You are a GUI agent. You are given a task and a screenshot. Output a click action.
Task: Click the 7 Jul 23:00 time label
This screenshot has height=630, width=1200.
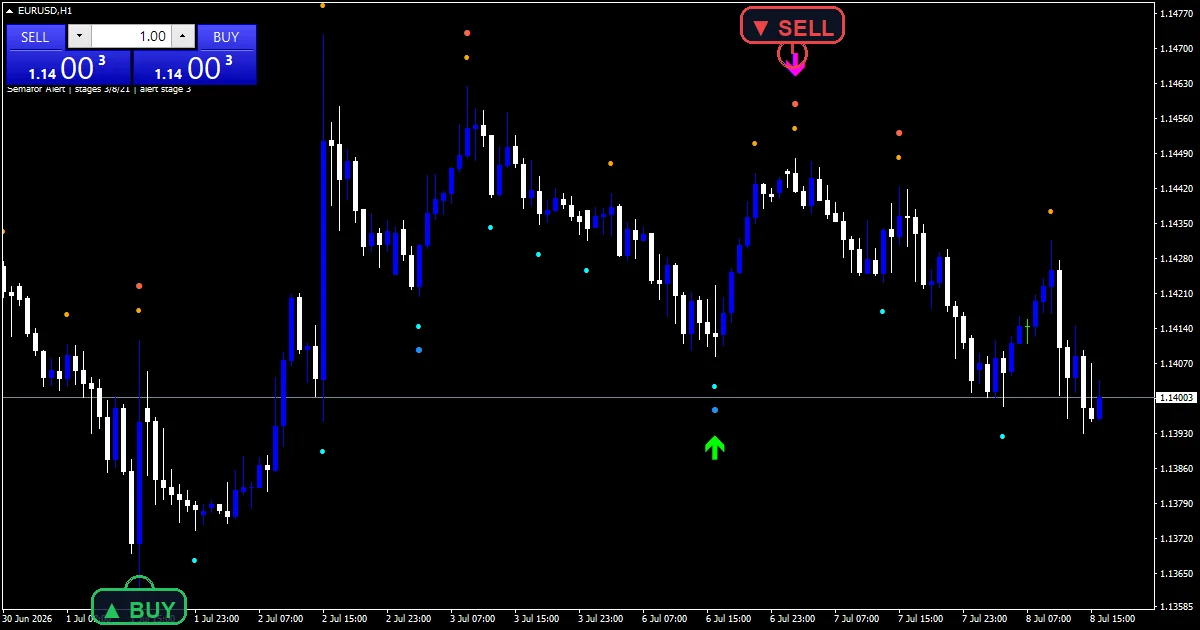point(985,619)
